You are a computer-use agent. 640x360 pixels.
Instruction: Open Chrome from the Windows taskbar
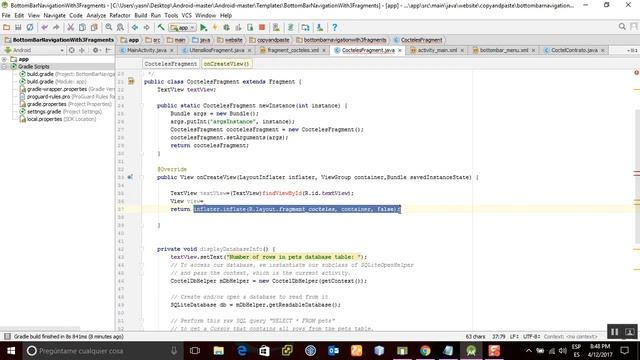coord(425,351)
